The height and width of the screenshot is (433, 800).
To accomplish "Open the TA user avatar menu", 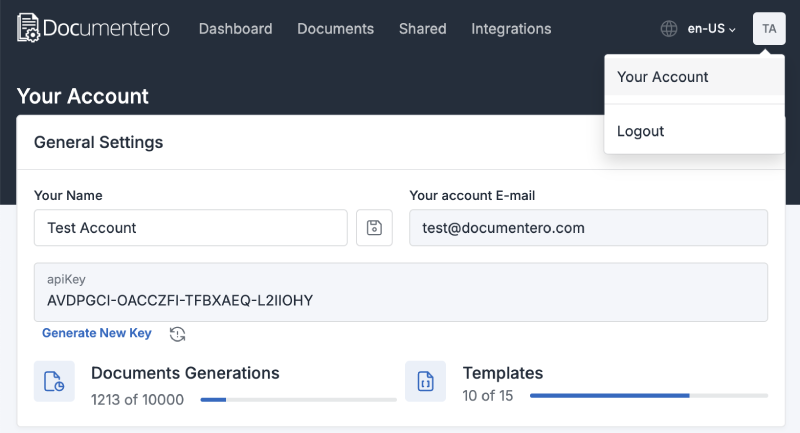I will pyautogui.click(x=769, y=29).
